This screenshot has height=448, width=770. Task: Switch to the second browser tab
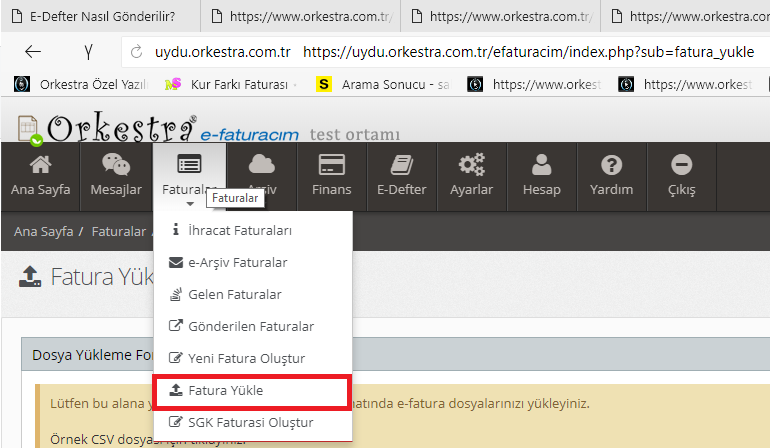click(301, 16)
